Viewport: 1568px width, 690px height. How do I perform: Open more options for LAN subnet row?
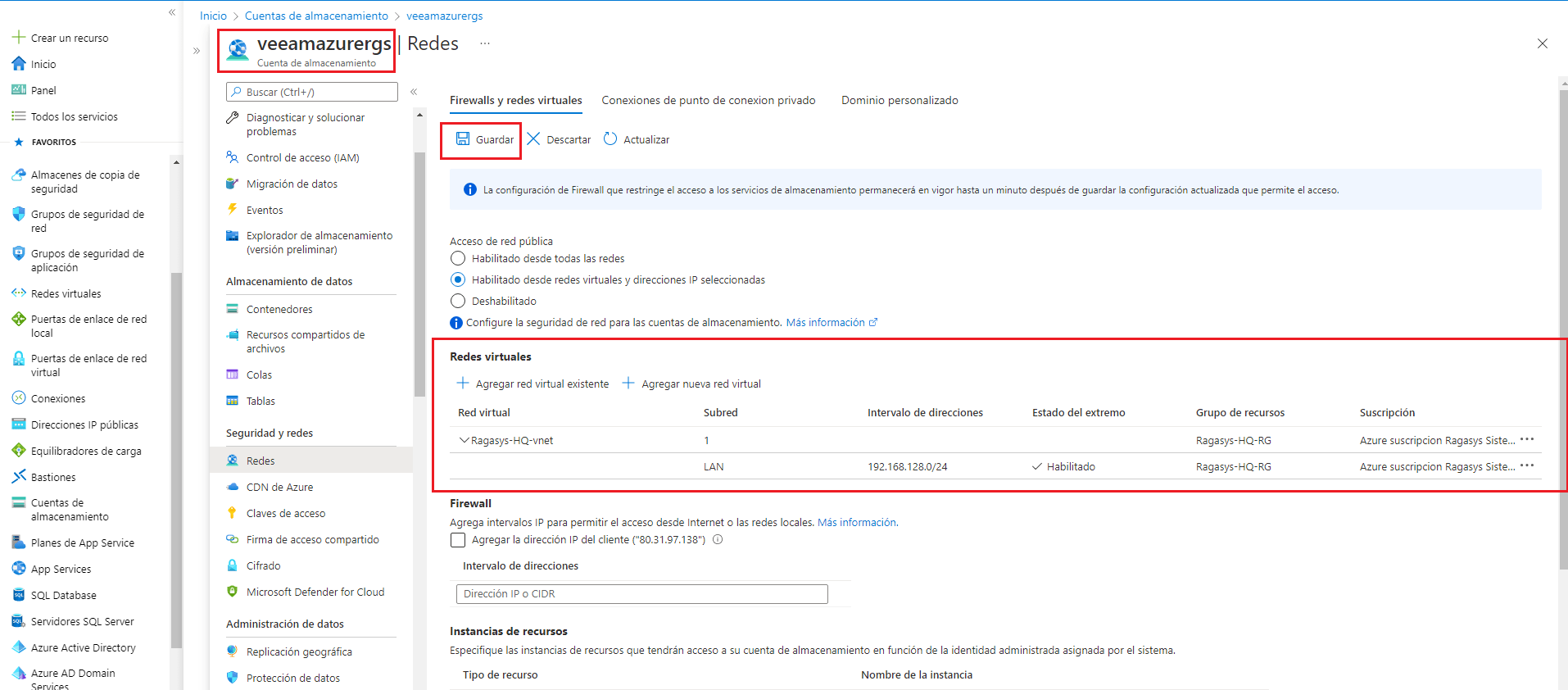(x=1527, y=465)
